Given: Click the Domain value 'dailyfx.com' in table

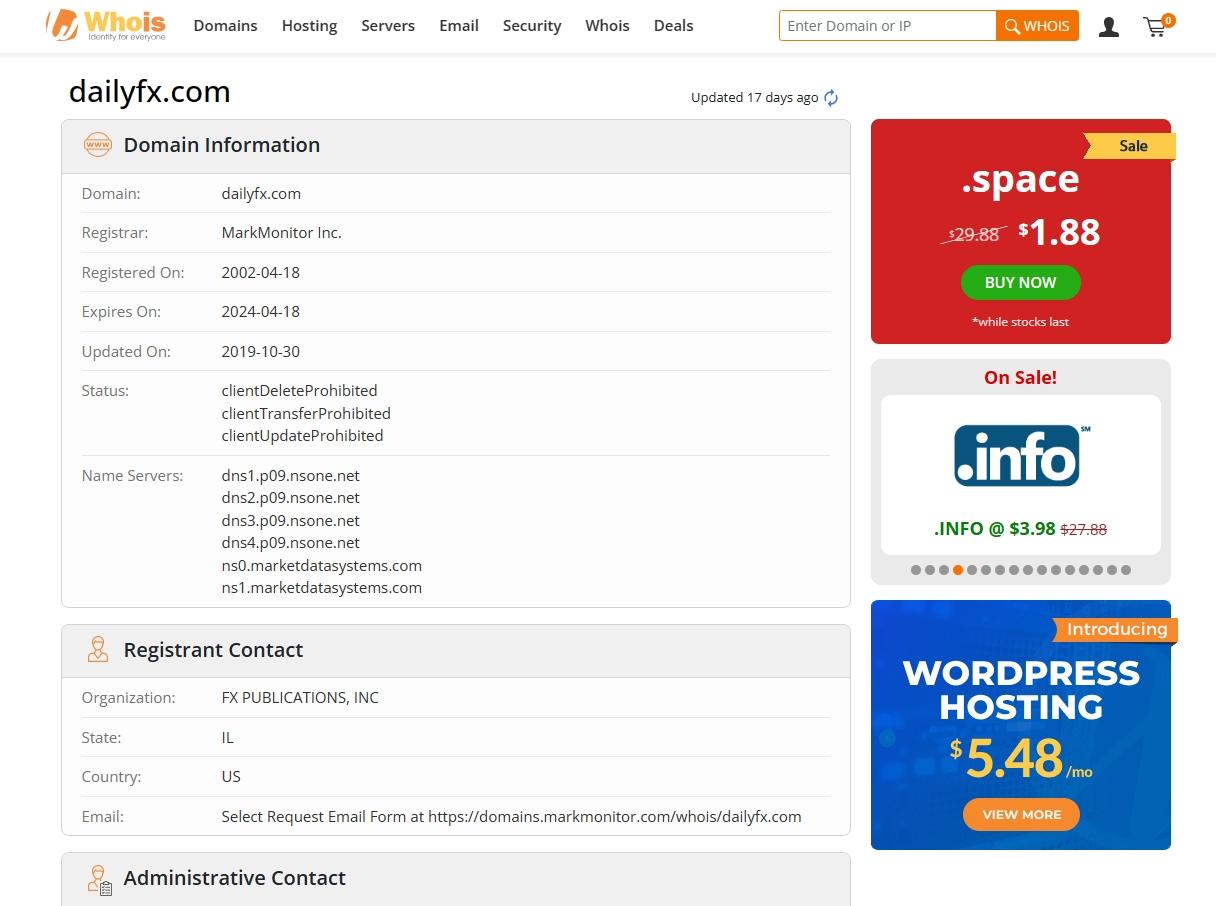Looking at the screenshot, I should (x=261, y=194).
